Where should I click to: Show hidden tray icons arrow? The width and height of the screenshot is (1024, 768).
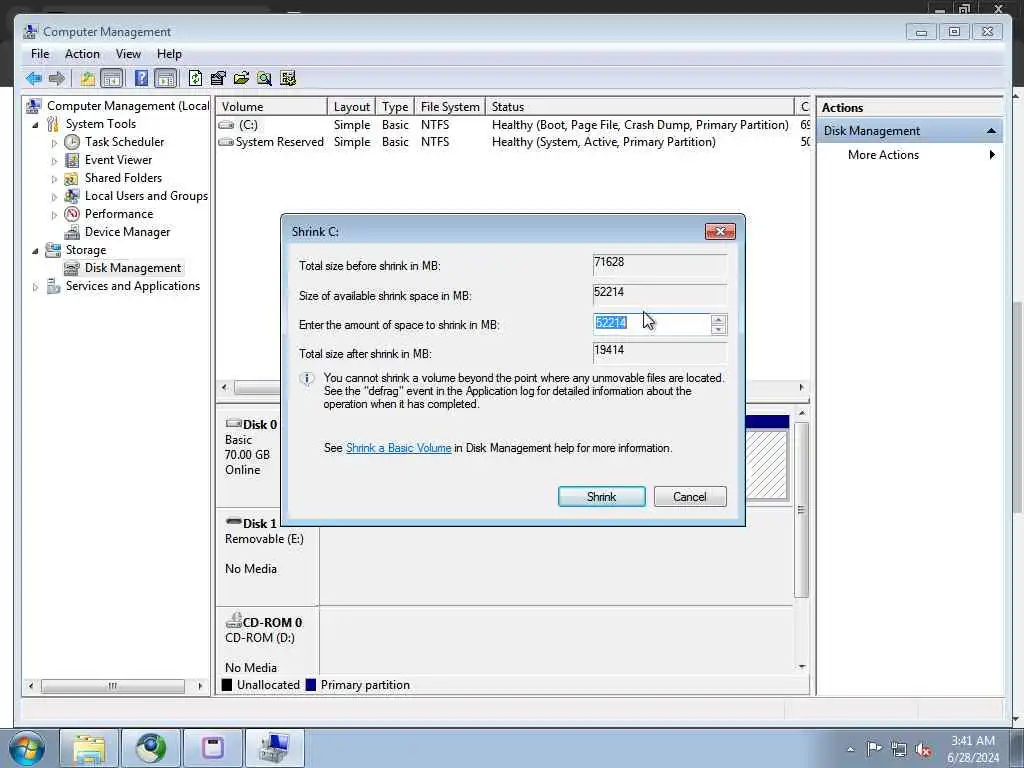(x=850, y=749)
